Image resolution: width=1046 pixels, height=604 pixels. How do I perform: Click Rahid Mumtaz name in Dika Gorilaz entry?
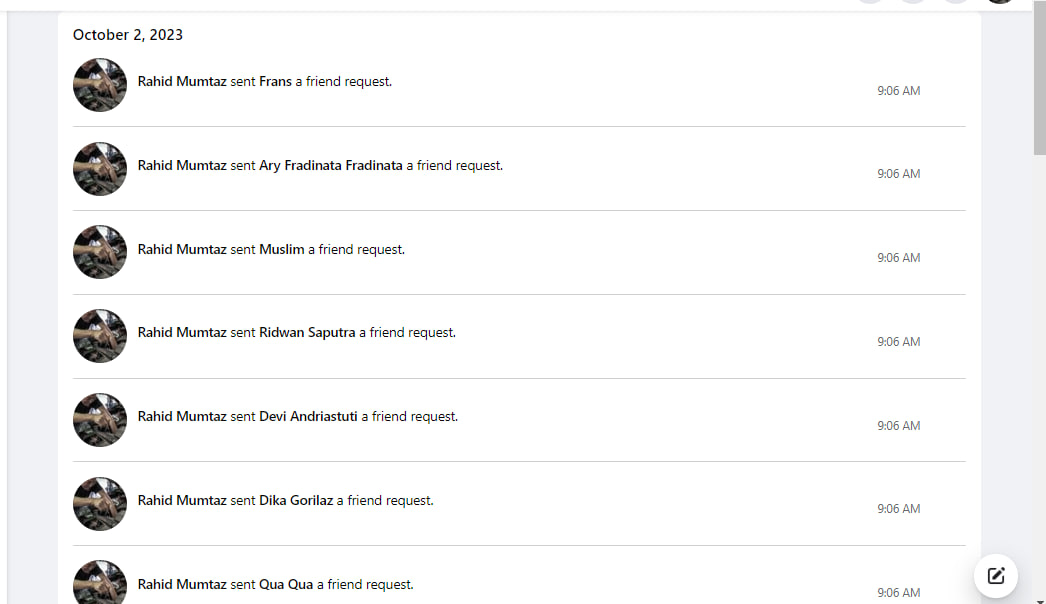tap(182, 501)
